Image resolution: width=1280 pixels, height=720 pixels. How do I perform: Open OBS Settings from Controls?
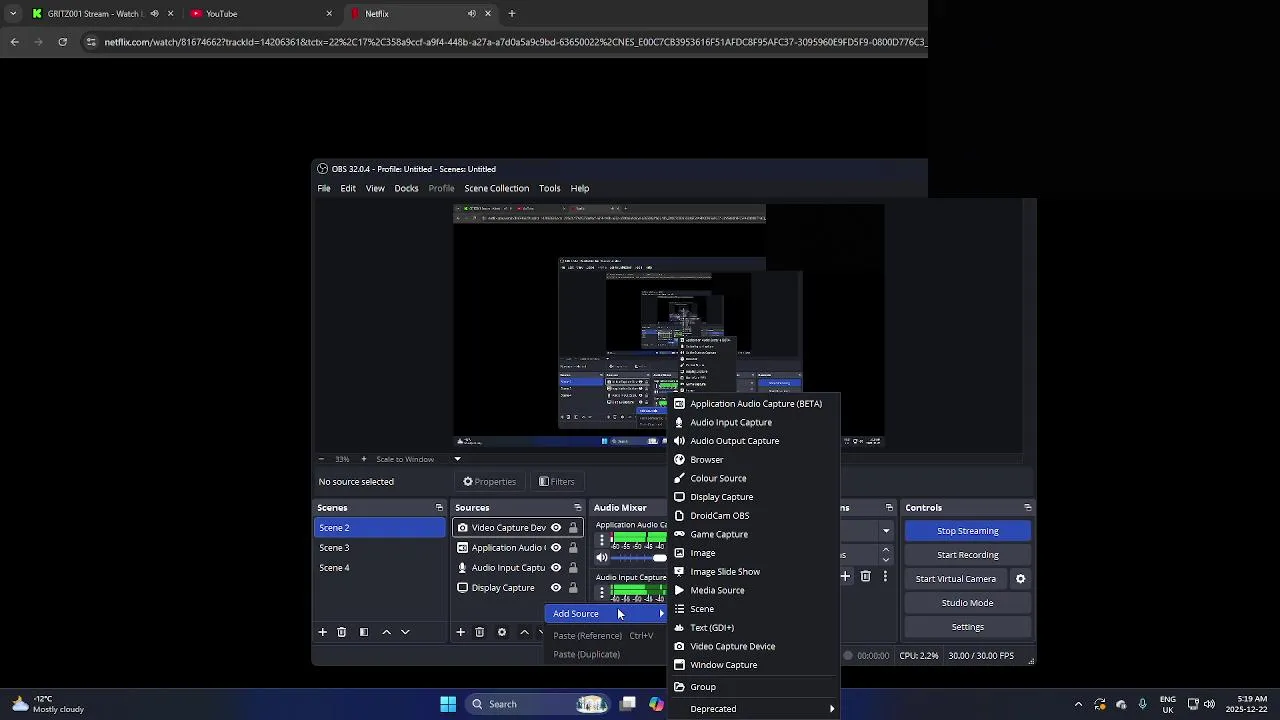pos(967,627)
